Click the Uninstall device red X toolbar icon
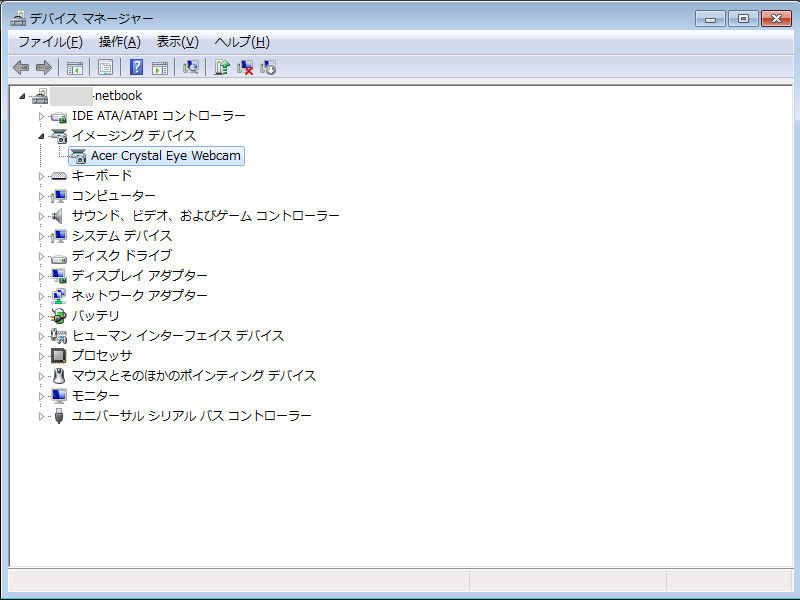Image resolution: width=800 pixels, height=600 pixels. click(x=244, y=67)
